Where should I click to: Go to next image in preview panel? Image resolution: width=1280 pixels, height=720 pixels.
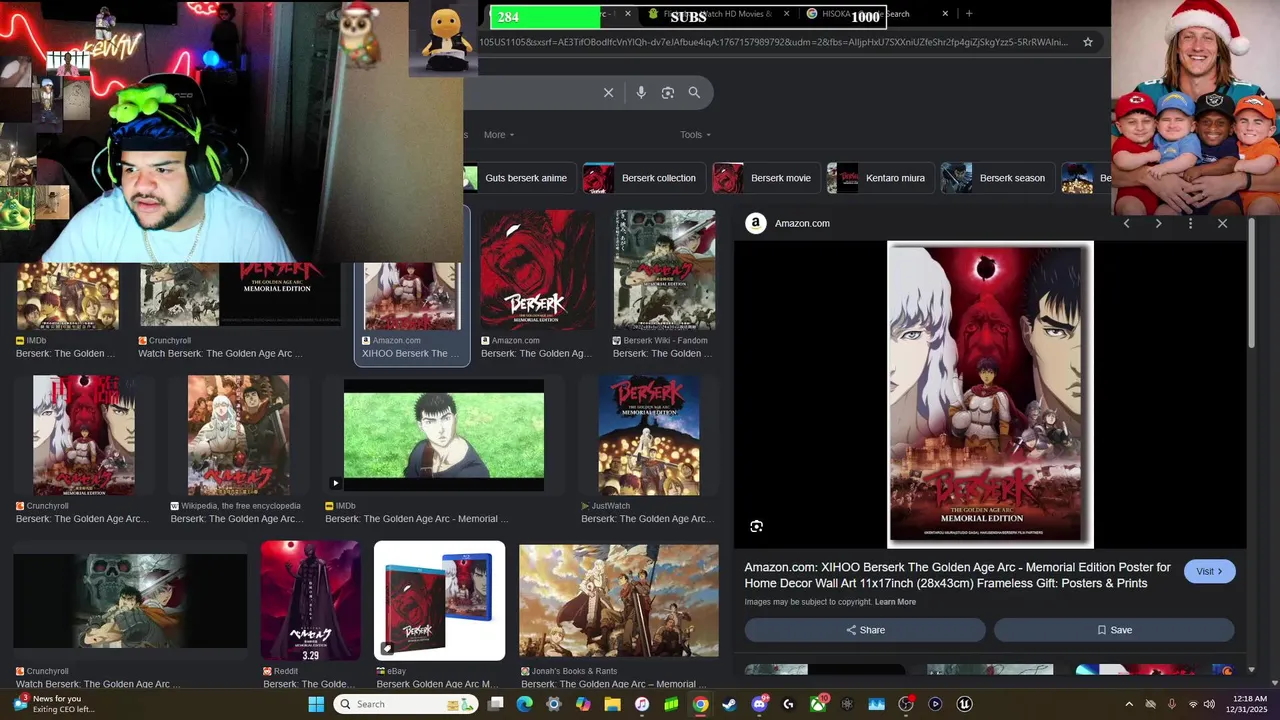coord(1159,223)
